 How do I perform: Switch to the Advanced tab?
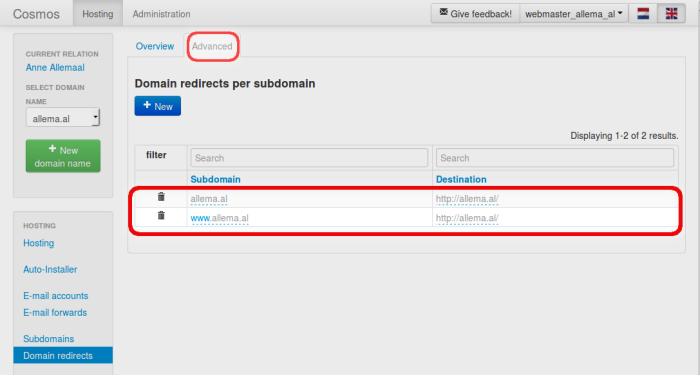coord(212,46)
